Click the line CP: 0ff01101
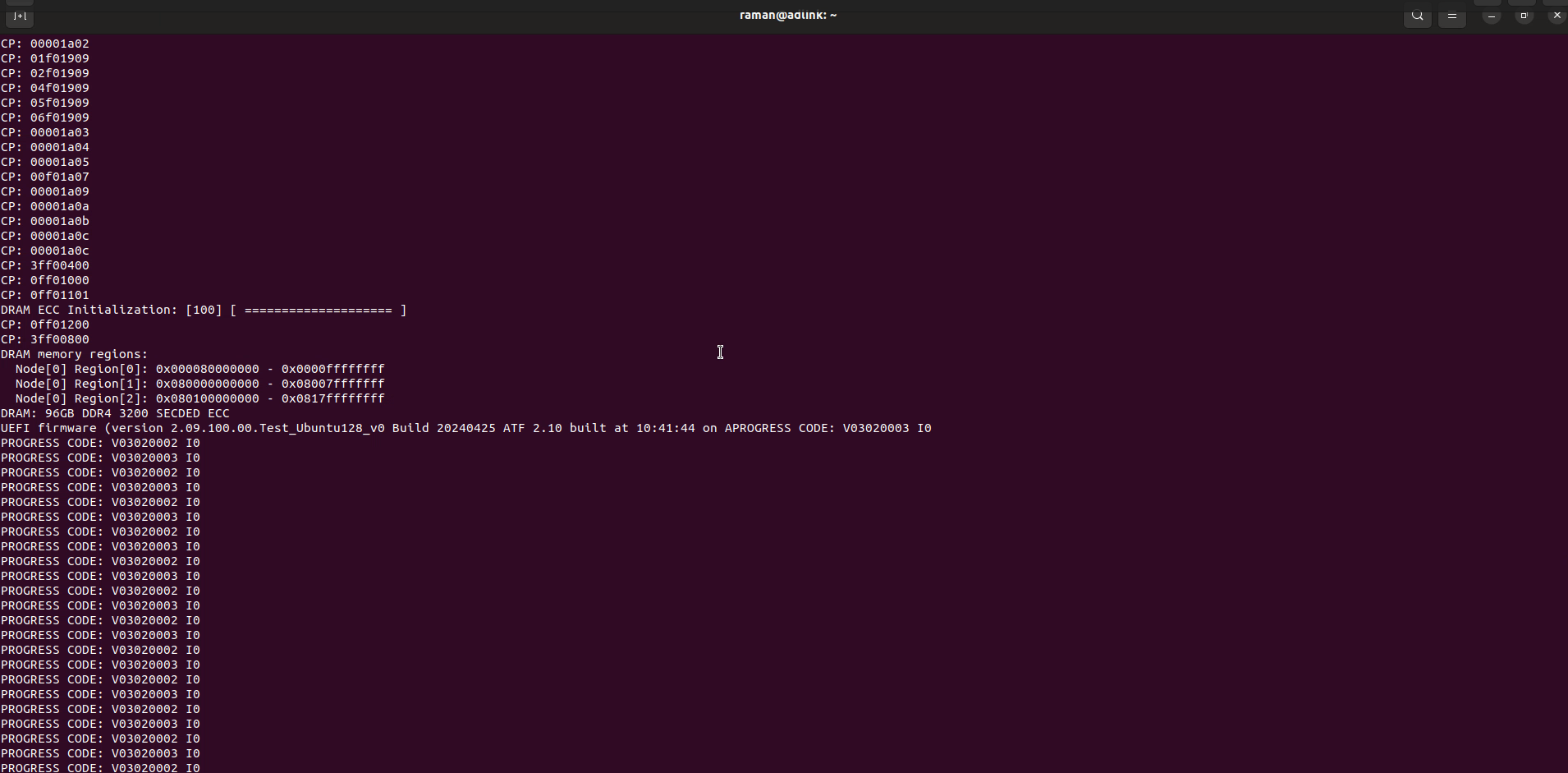 click(x=45, y=295)
